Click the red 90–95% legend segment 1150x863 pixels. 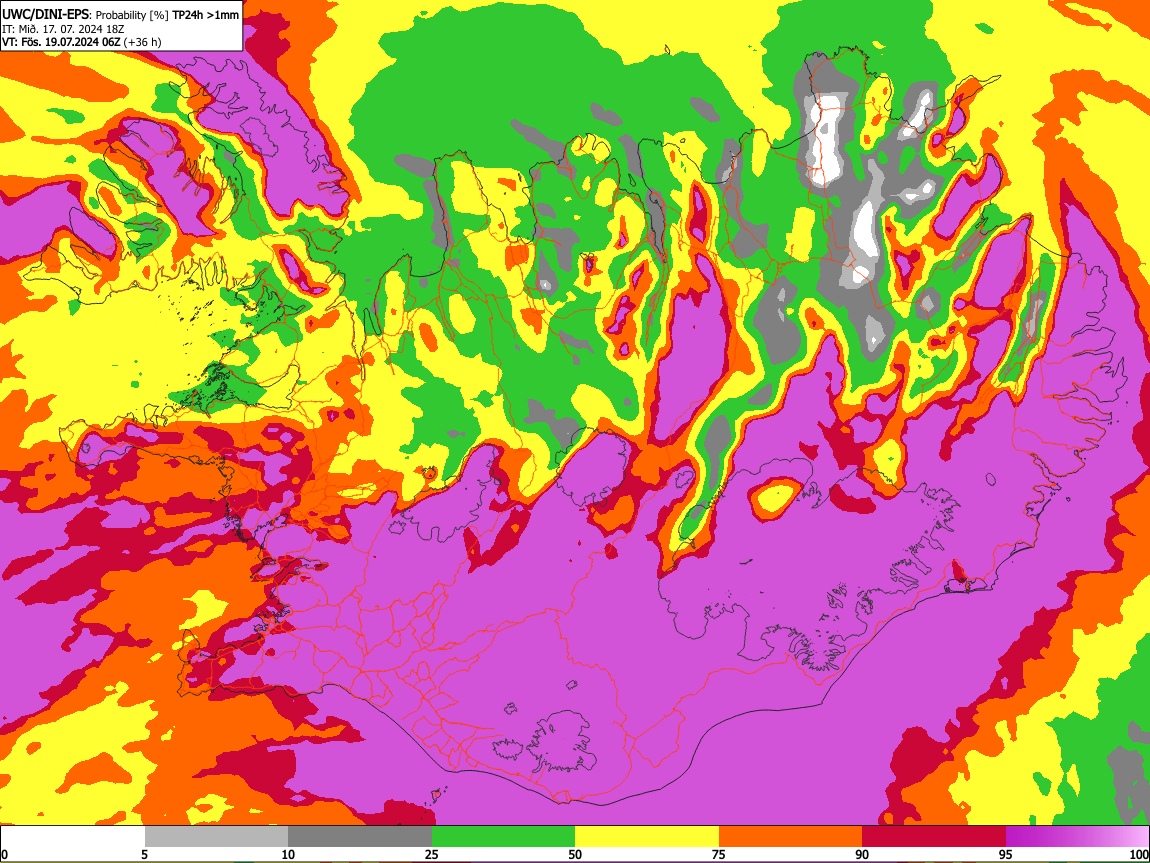pos(934,837)
